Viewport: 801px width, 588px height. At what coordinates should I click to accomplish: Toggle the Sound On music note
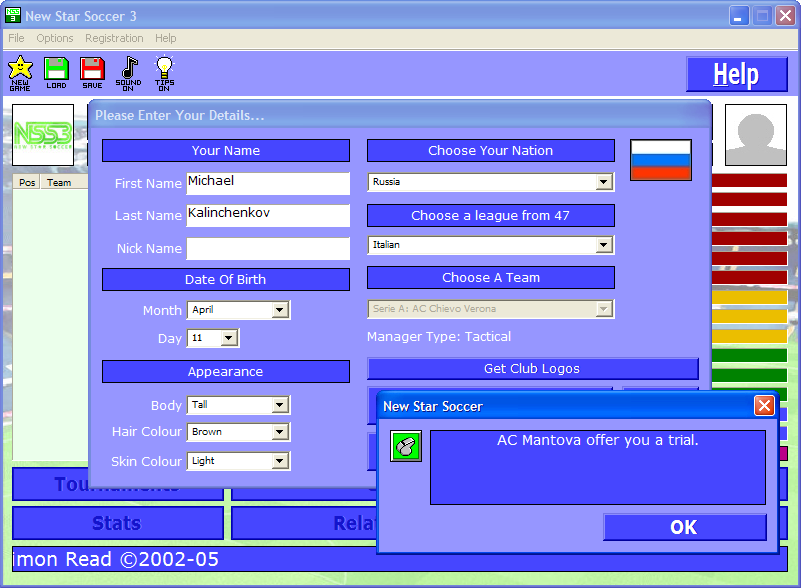(128, 72)
